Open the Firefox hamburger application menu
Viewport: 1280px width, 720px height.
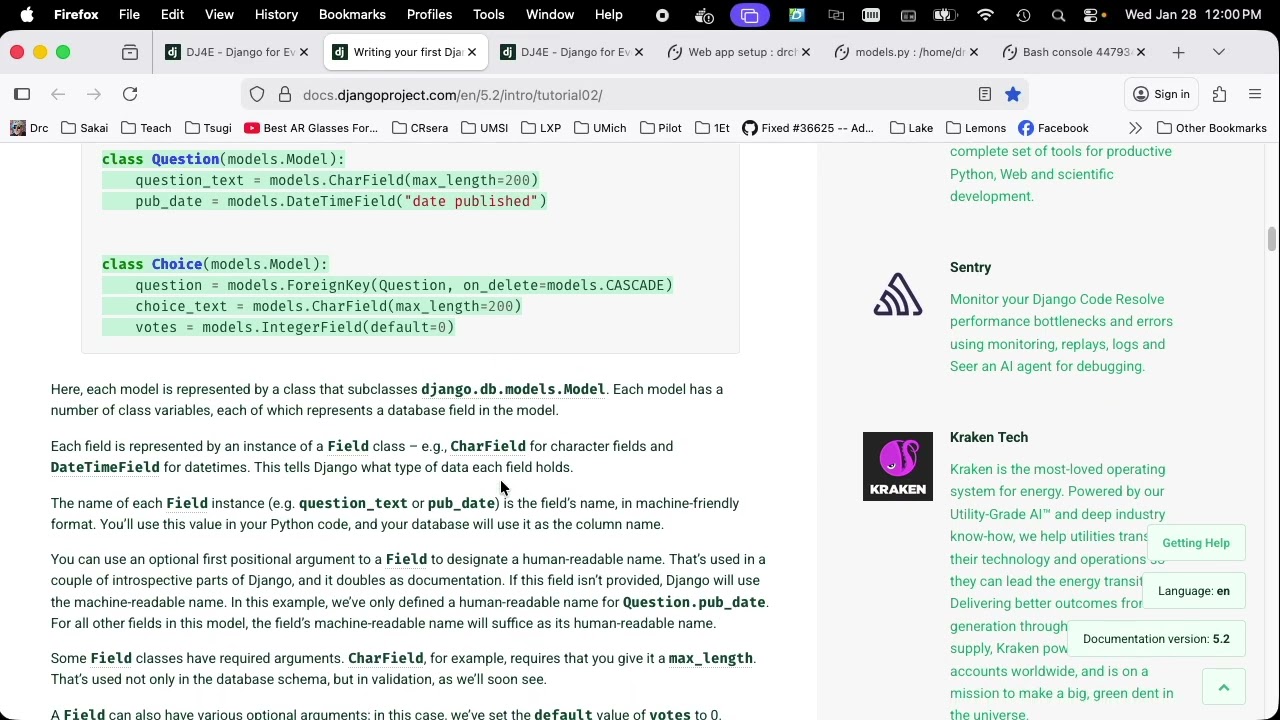click(1255, 94)
